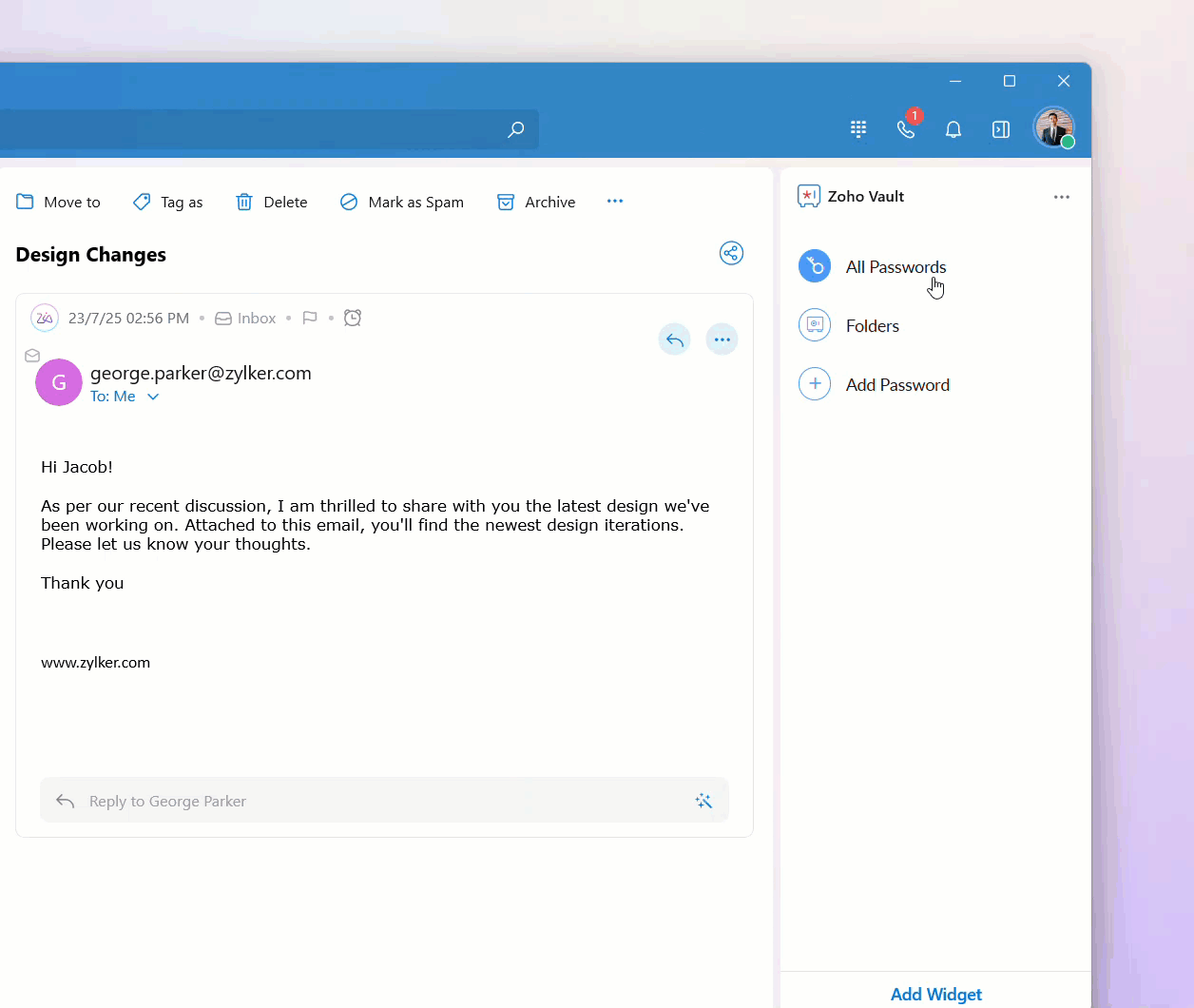The width and height of the screenshot is (1194, 1008).
Task: Click the Zoho Vault title text
Action: coord(866,197)
